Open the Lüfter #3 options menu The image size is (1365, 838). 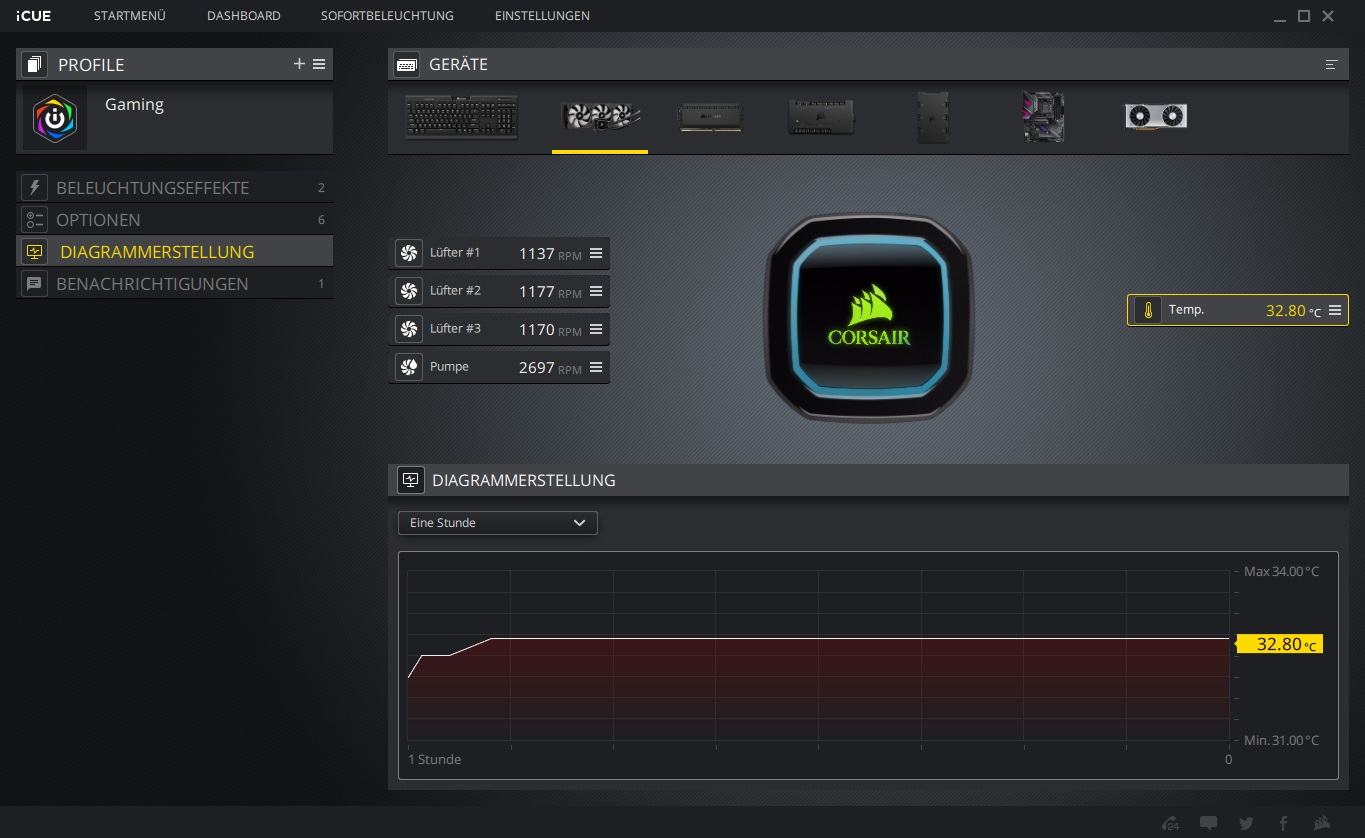(x=596, y=329)
